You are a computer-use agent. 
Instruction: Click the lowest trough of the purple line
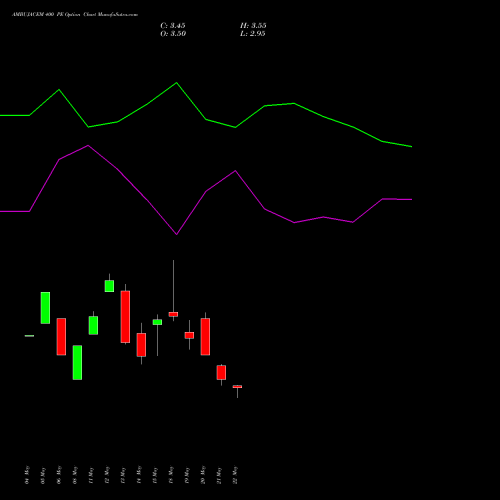176,234
